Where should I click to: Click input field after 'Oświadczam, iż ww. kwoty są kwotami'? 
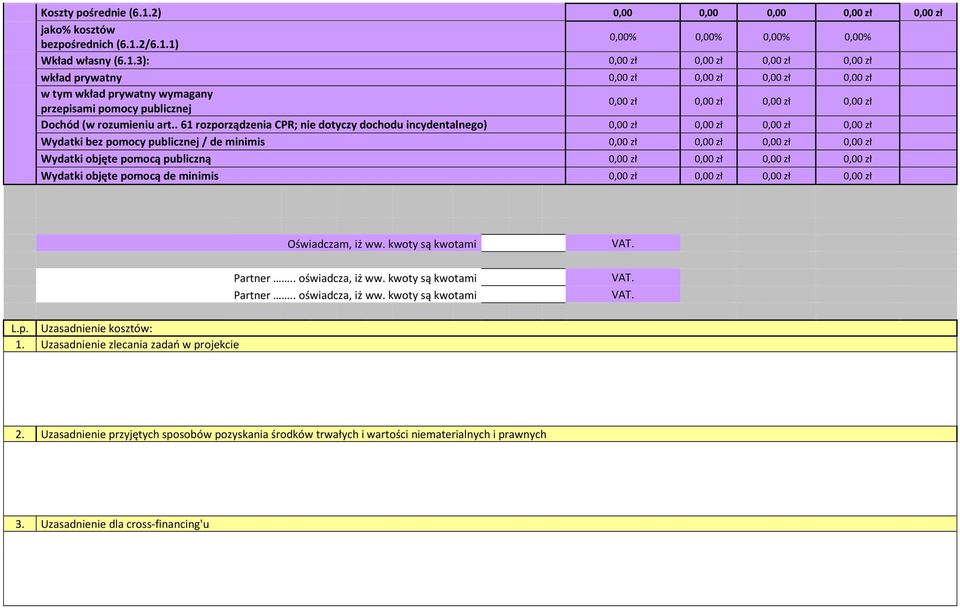coord(523,243)
